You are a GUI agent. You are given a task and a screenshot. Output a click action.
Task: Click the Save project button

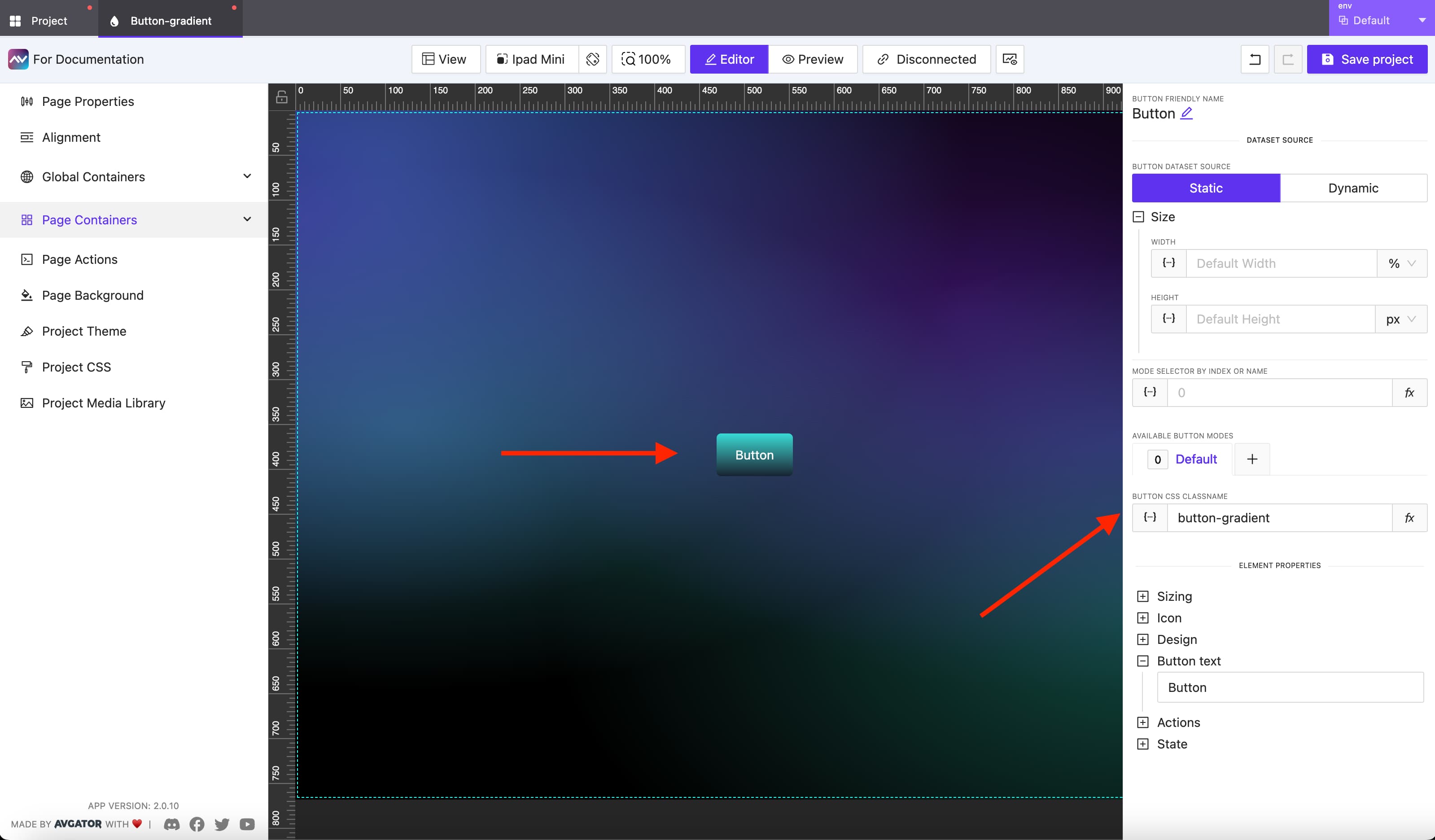click(1367, 59)
